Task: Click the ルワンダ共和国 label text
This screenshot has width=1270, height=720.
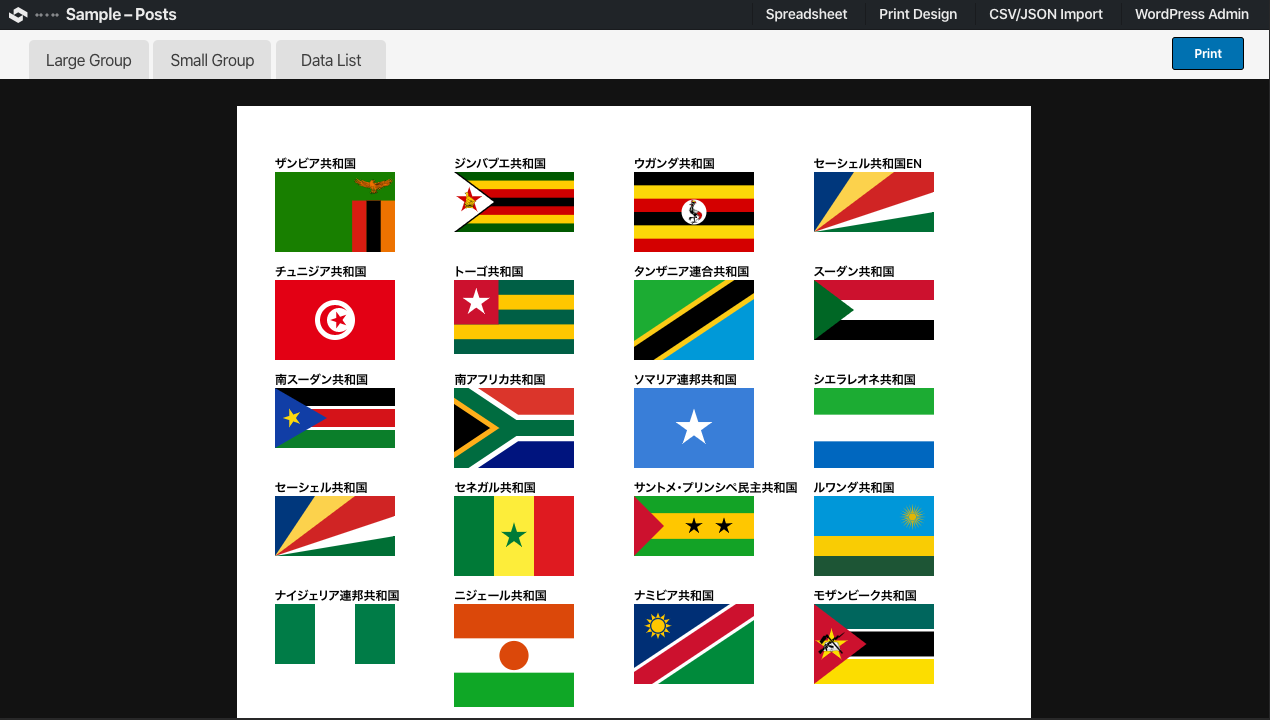Action: 854,487
